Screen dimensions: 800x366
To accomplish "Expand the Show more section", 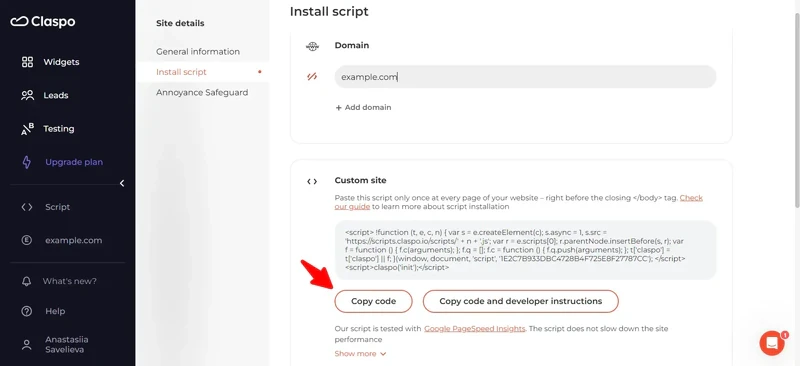I will pos(360,354).
